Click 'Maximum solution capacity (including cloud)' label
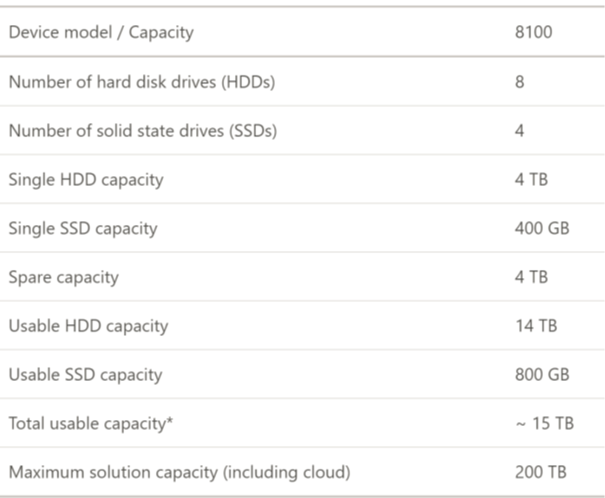This screenshot has height=498, width=605. 179,473
